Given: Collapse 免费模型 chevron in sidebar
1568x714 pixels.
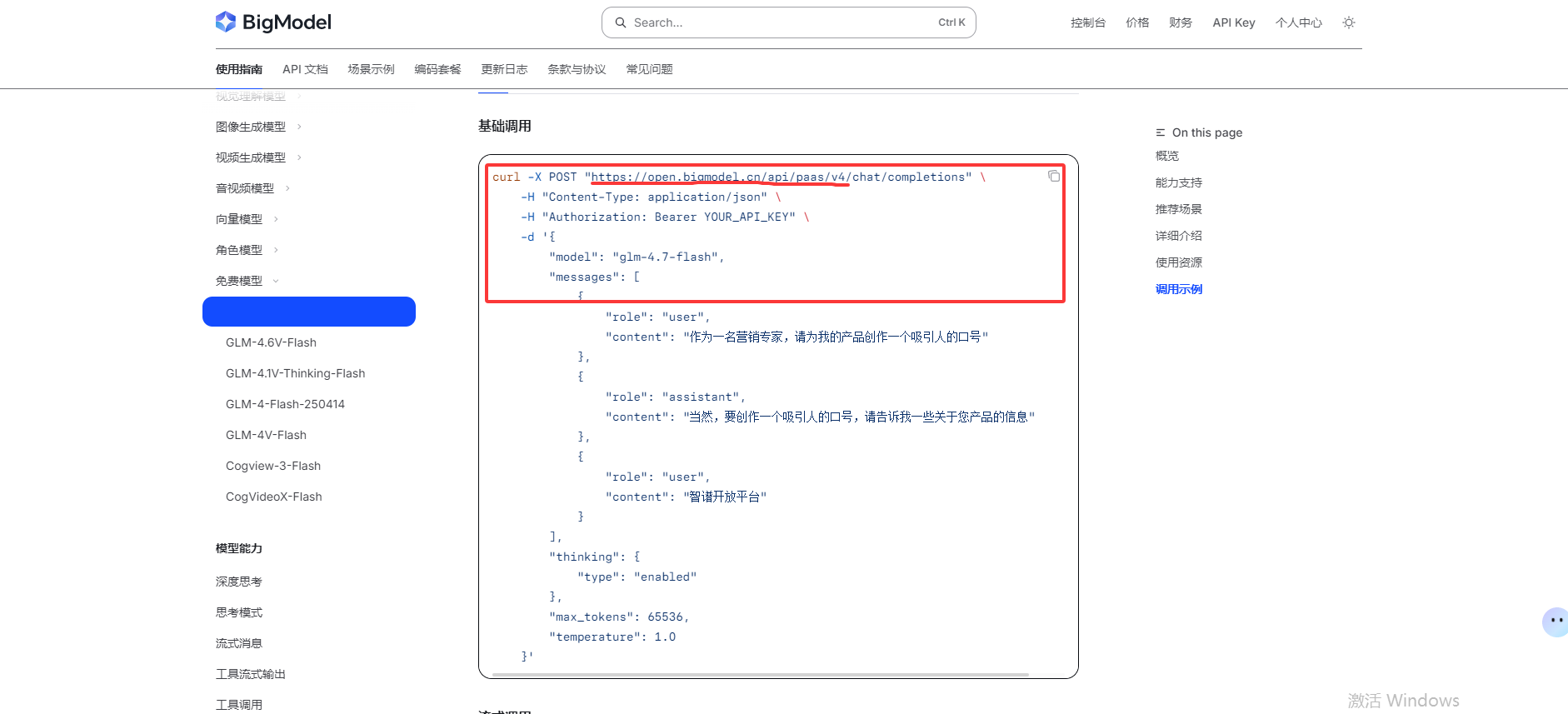Looking at the screenshot, I should point(276,281).
